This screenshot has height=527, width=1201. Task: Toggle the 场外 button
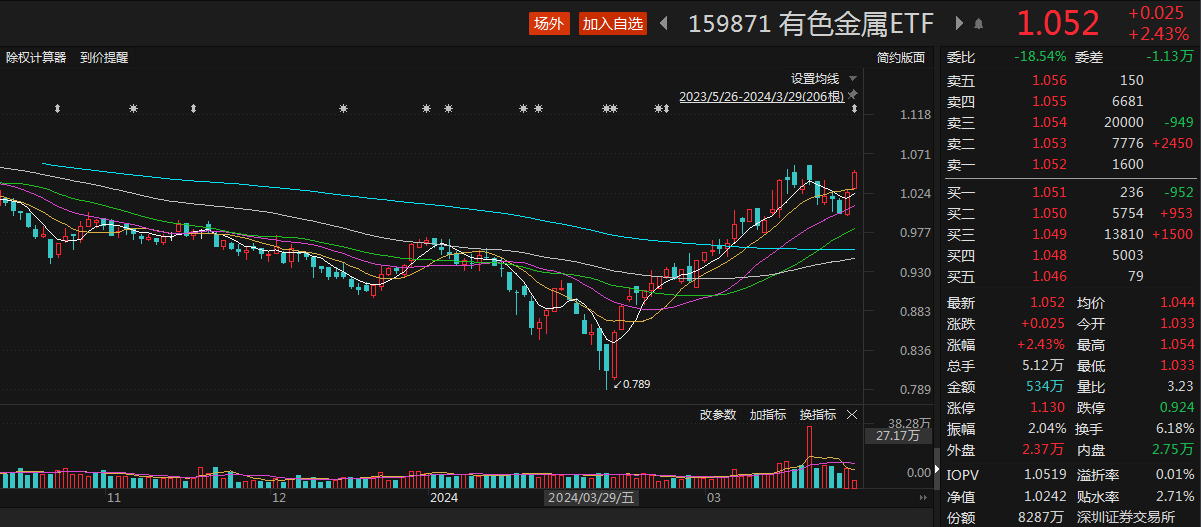[549, 24]
